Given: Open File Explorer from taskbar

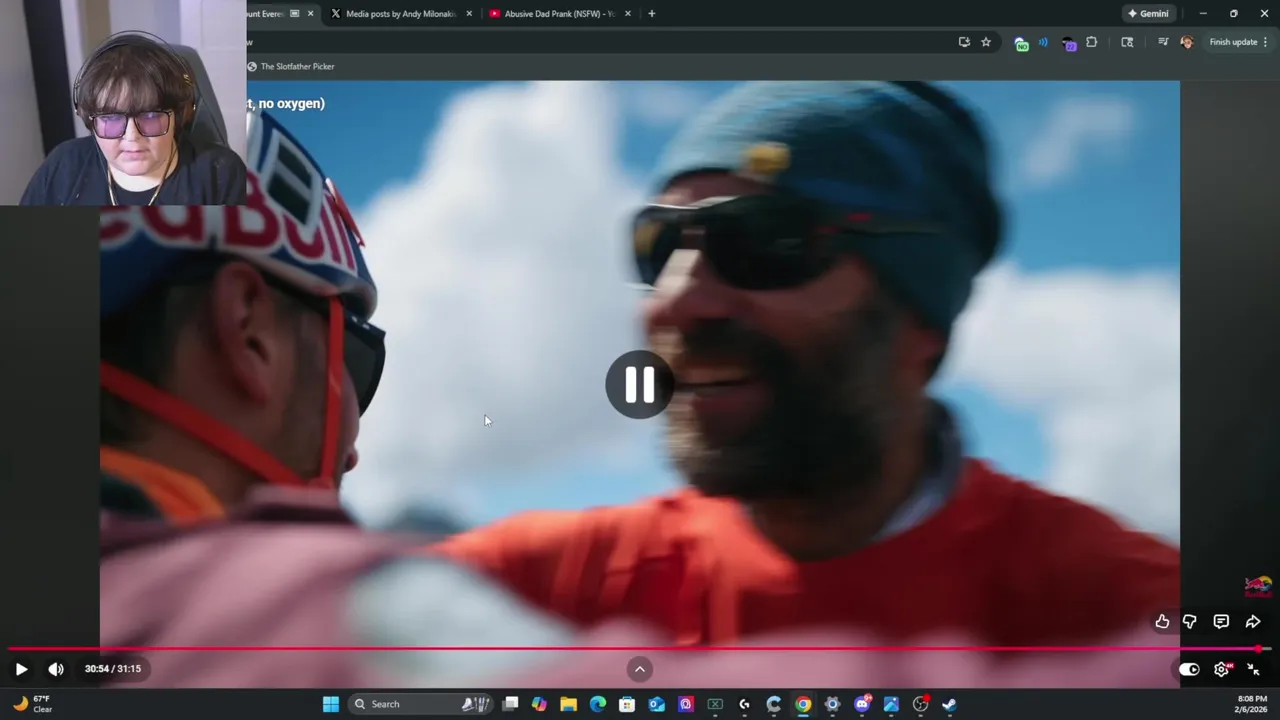Looking at the screenshot, I should (x=568, y=704).
